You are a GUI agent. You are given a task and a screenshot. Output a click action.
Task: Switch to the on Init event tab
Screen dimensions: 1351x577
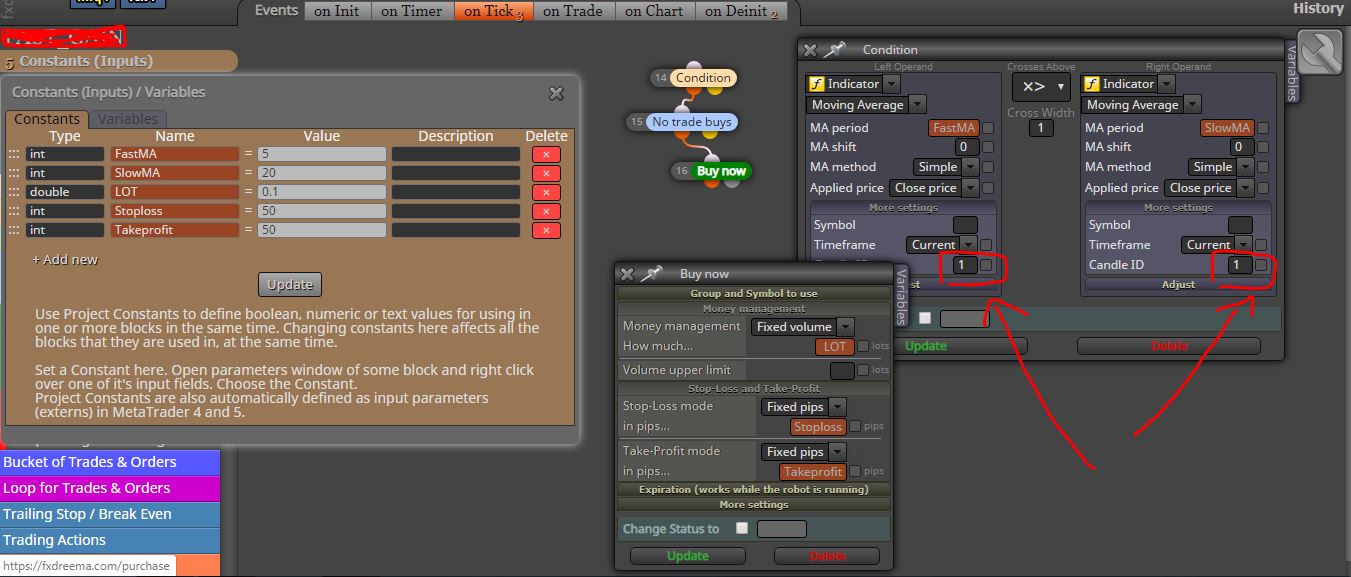point(336,11)
